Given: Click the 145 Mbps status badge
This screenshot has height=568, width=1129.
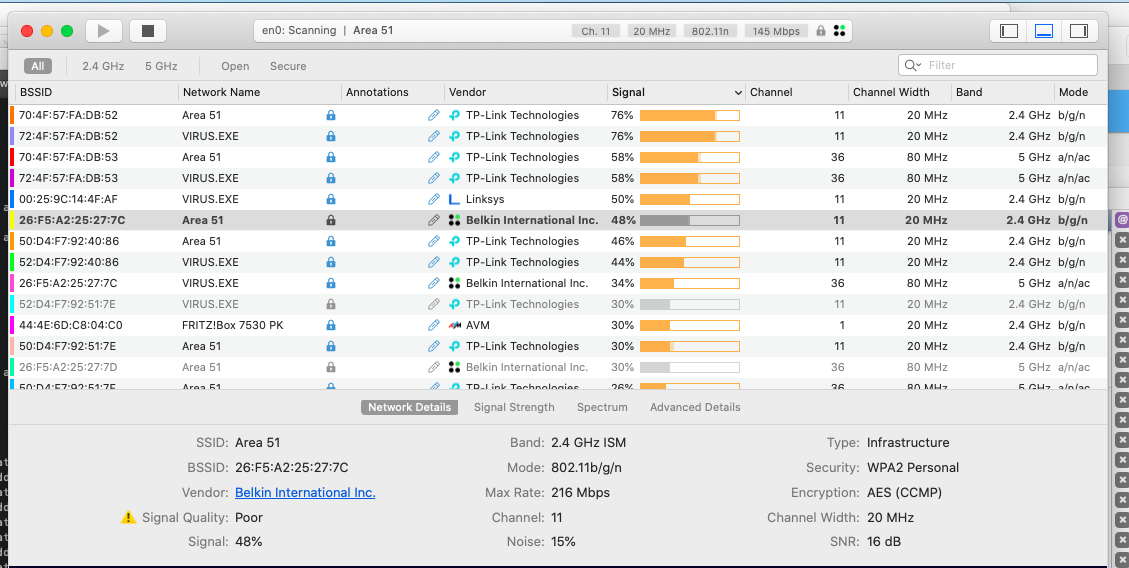Looking at the screenshot, I should pos(777,31).
